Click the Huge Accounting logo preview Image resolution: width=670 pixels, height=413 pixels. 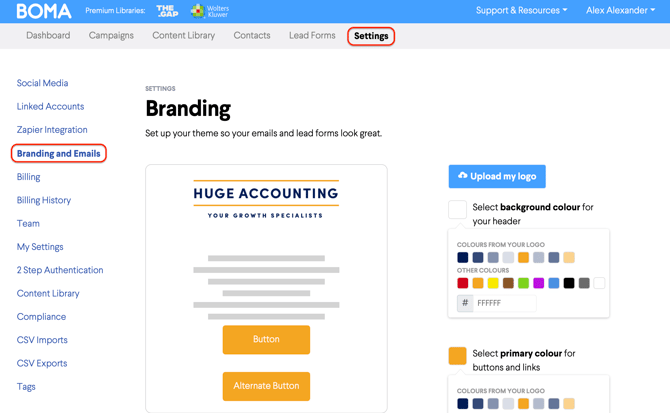266,199
